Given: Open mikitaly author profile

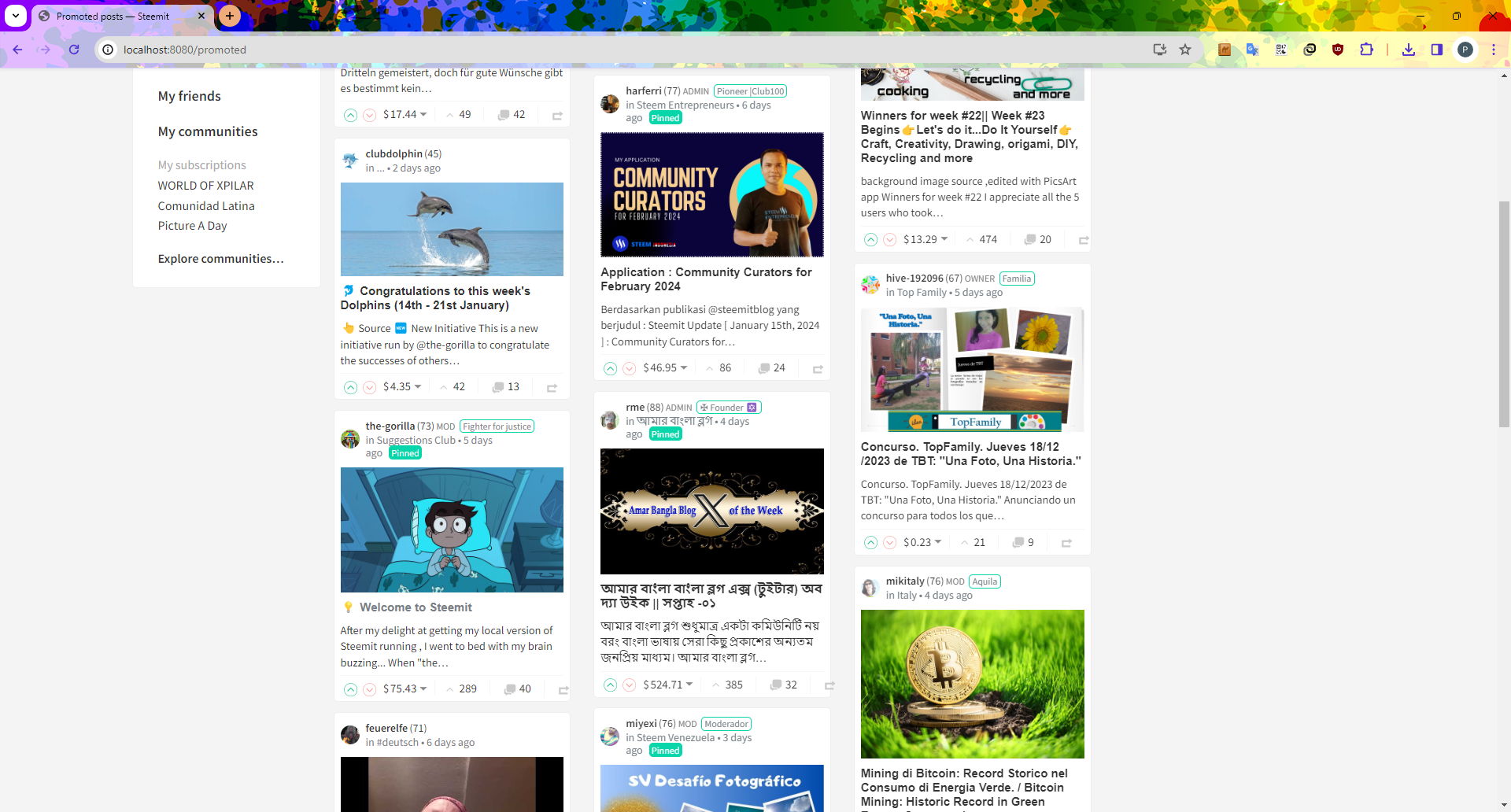Looking at the screenshot, I should [905, 581].
